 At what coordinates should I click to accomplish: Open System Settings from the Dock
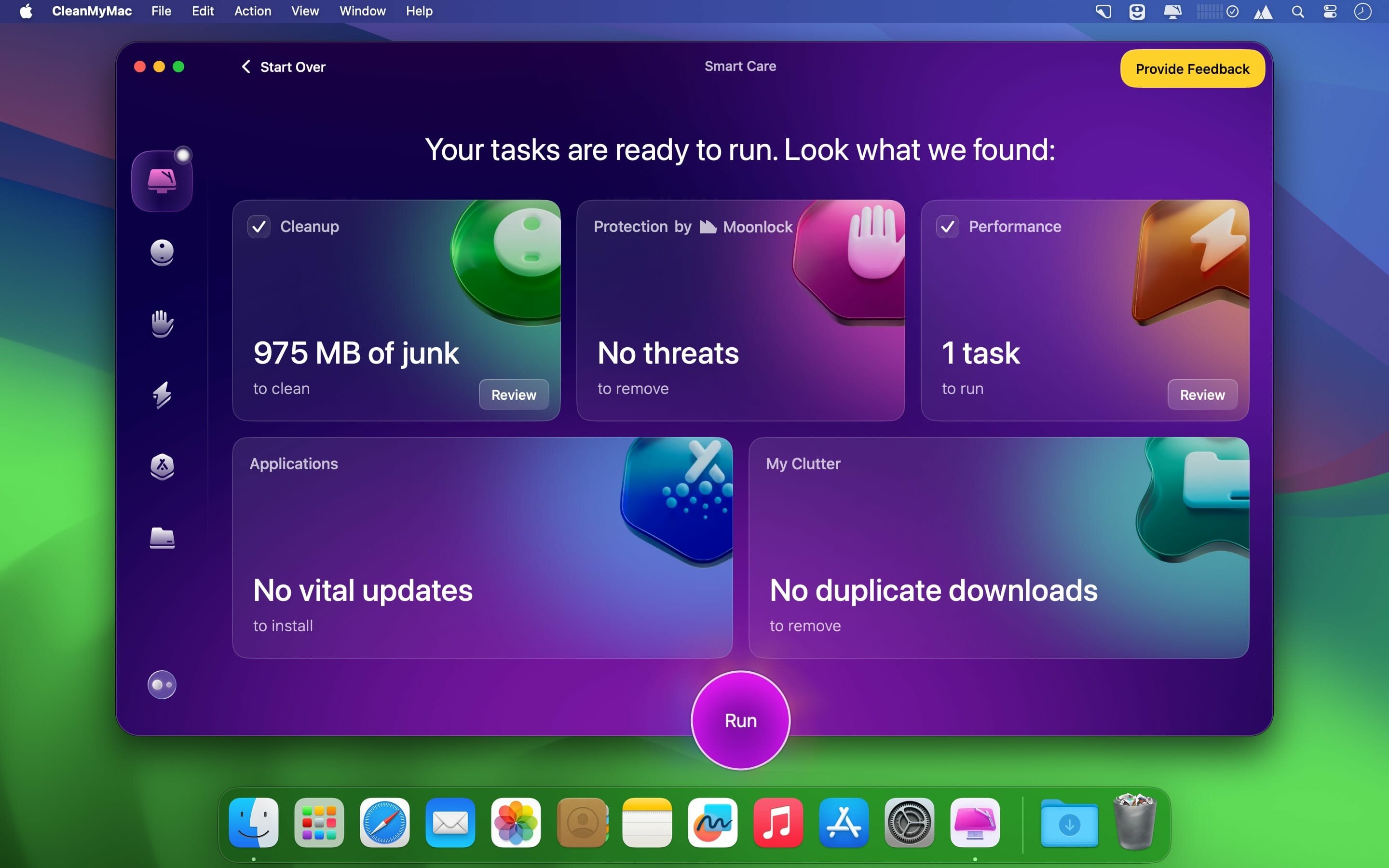[x=909, y=823]
